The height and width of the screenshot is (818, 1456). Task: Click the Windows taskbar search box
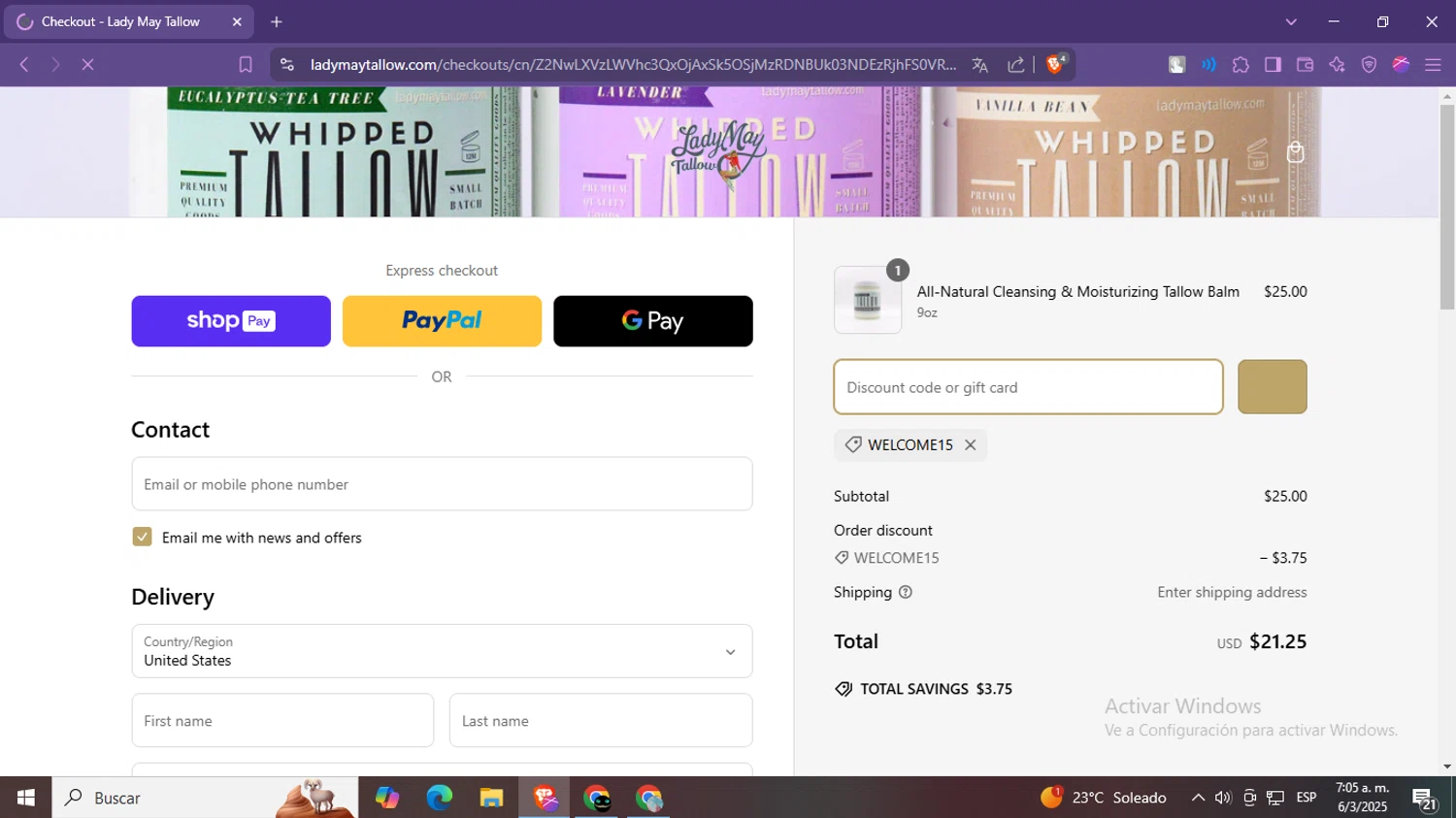[205, 798]
